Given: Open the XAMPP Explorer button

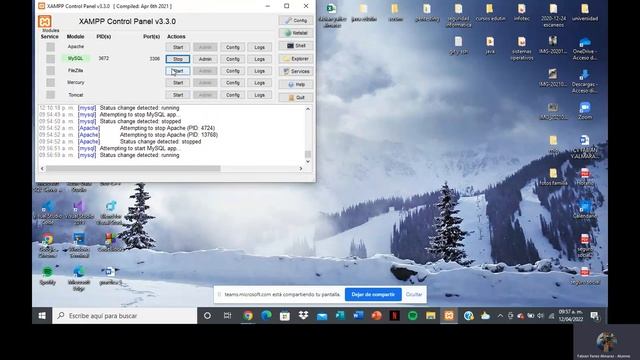Looking at the screenshot, I should click(x=296, y=59).
